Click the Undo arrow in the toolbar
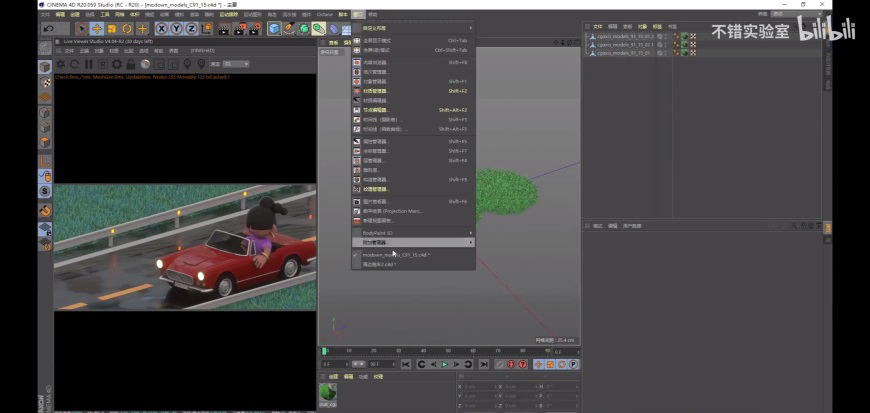870x413 pixels. point(48,29)
